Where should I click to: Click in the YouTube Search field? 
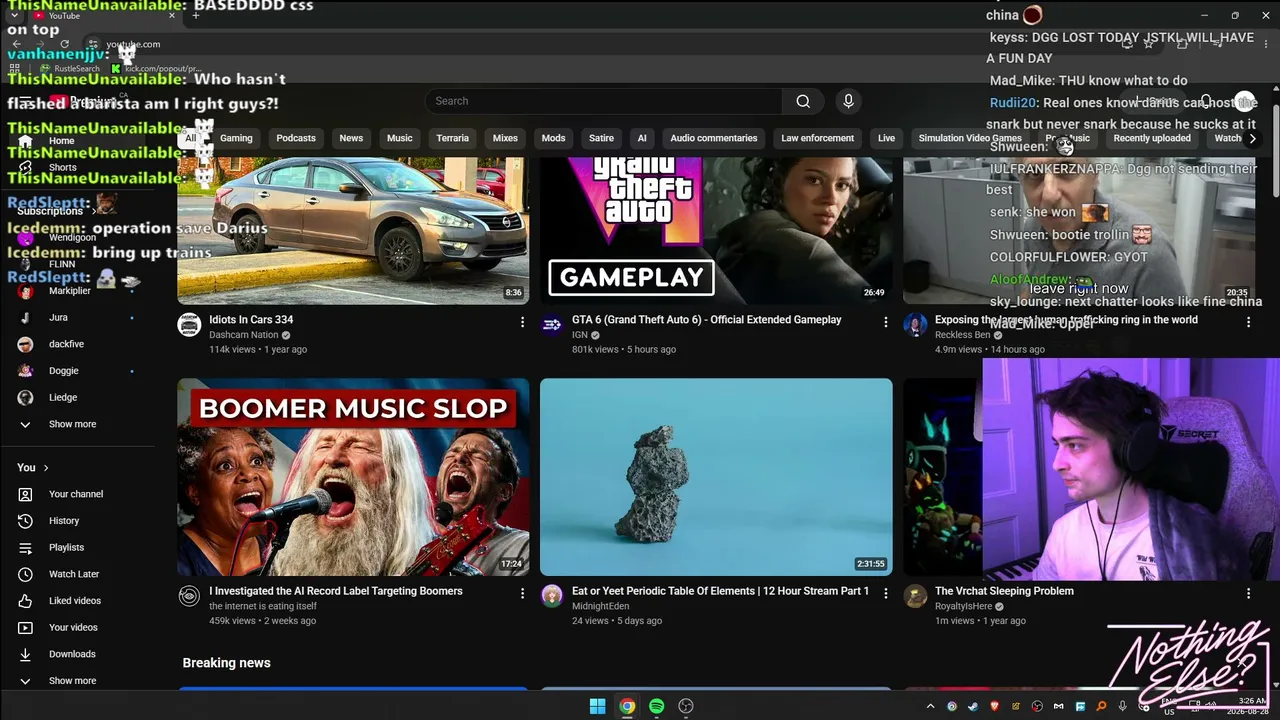tap(604, 101)
